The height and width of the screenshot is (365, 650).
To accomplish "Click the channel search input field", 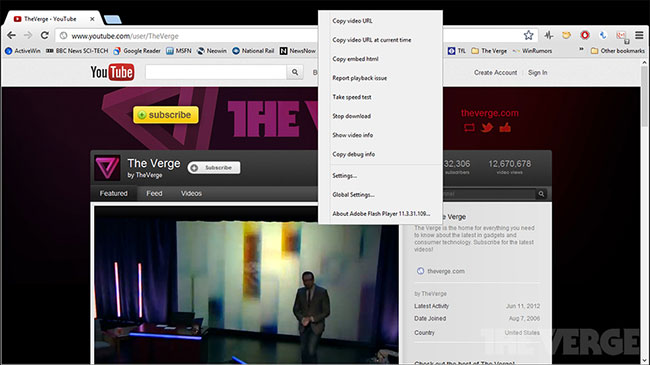I will pyautogui.click(x=489, y=194).
